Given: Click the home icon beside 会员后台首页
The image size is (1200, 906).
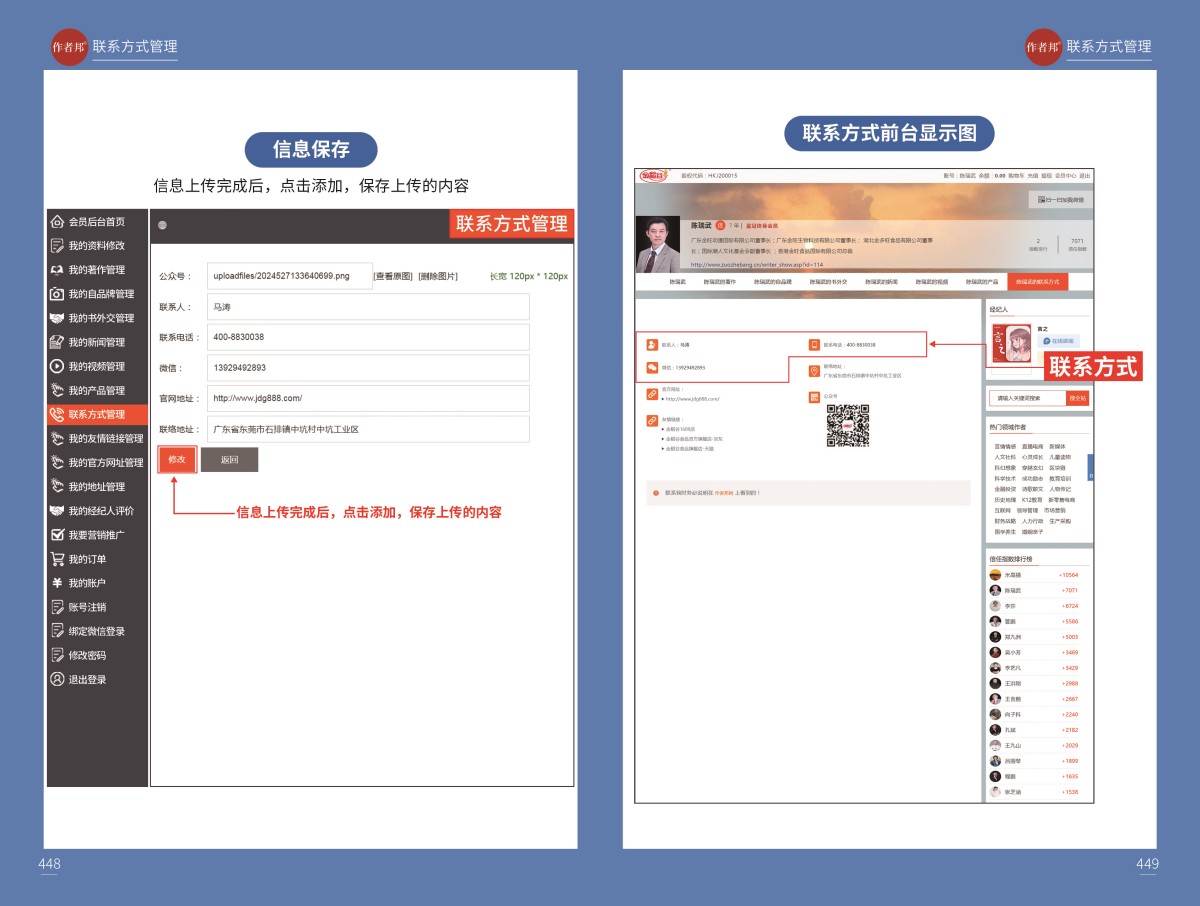Looking at the screenshot, I should (x=58, y=222).
